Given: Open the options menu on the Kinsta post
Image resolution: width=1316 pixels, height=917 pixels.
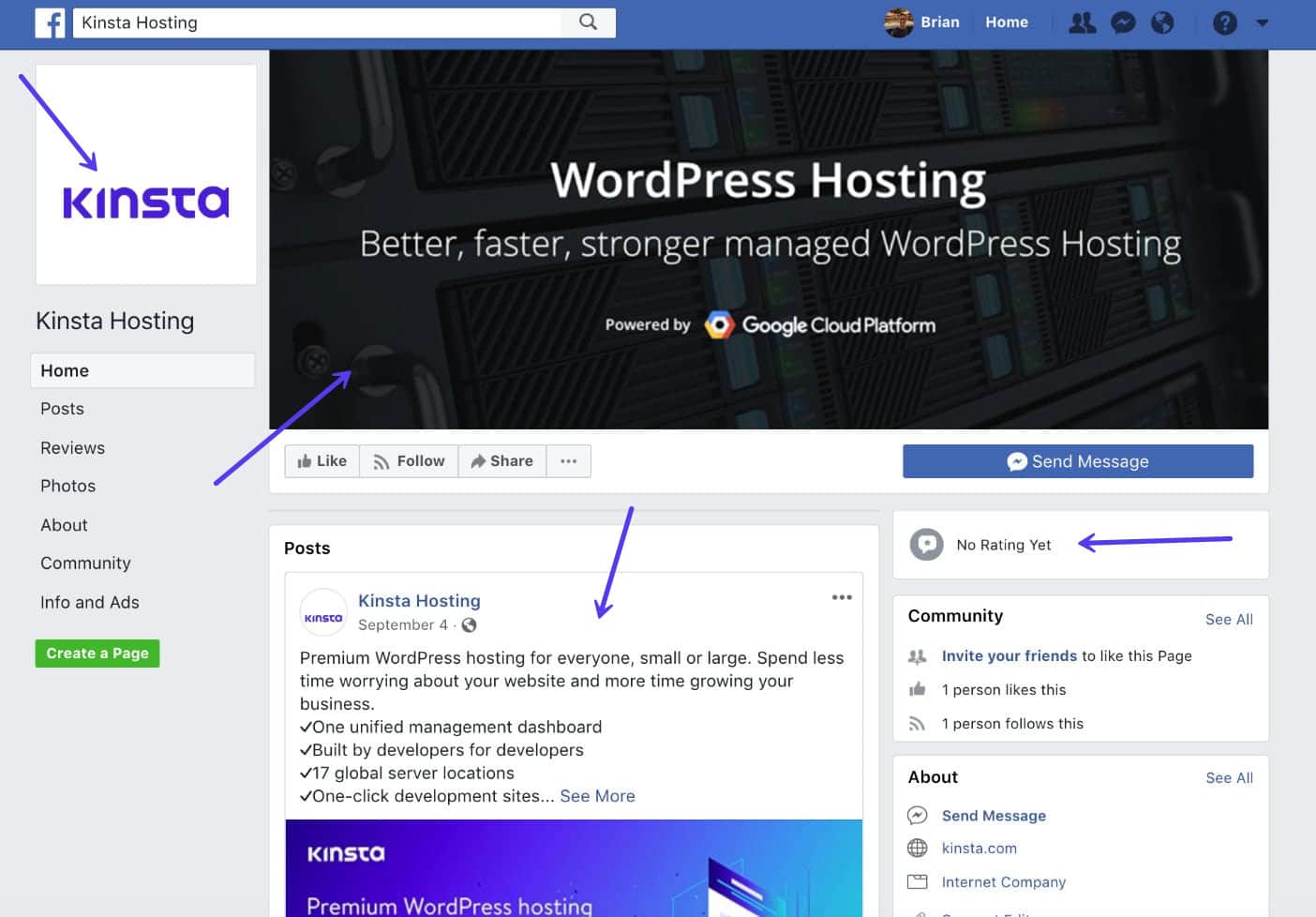Looking at the screenshot, I should (x=841, y=597).
